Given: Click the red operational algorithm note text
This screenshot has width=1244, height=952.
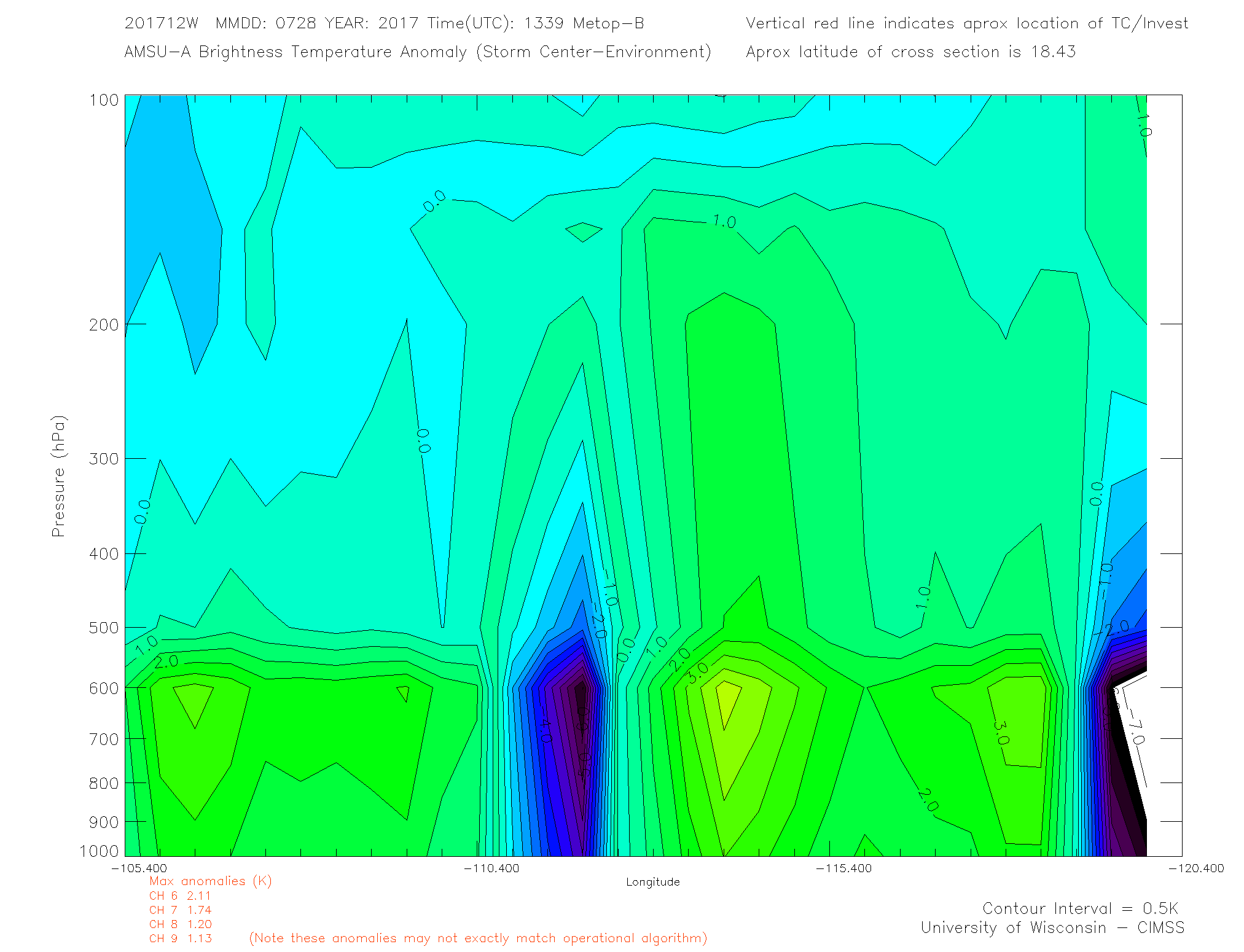Looking at the screenshot, I should pyautogui.click(x=478, y=938).
